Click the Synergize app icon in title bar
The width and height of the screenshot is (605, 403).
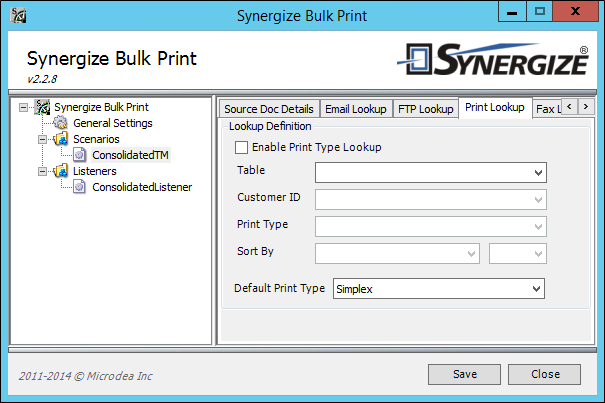[x=18, y=15]
